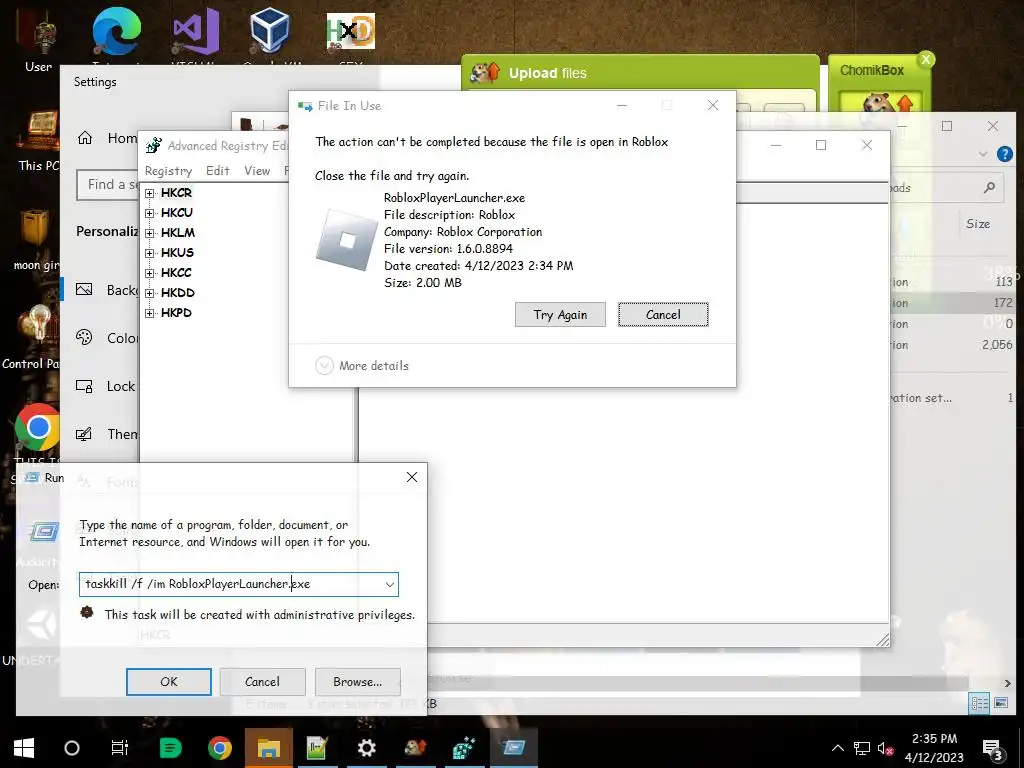Select Background icon in Settings sidebar

pyautogui.click(x=84, y=289)
